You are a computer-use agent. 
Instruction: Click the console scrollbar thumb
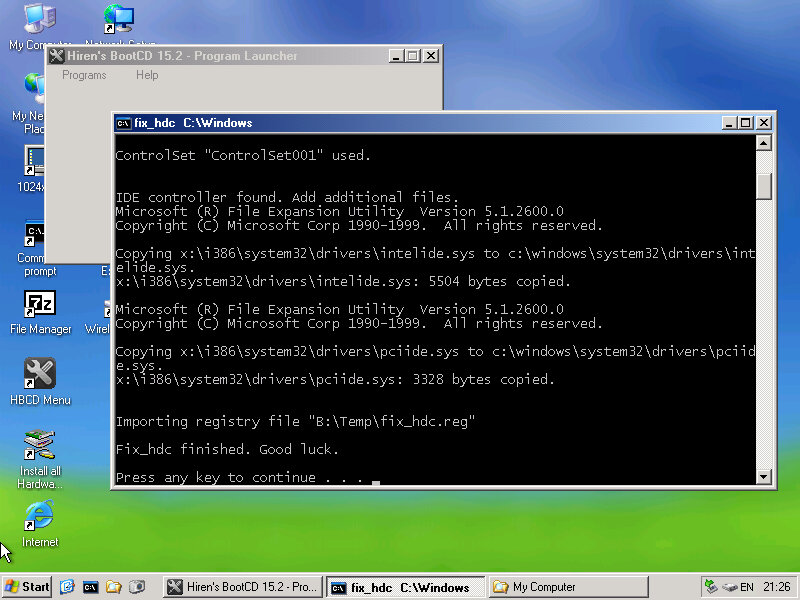click(764, 186)
